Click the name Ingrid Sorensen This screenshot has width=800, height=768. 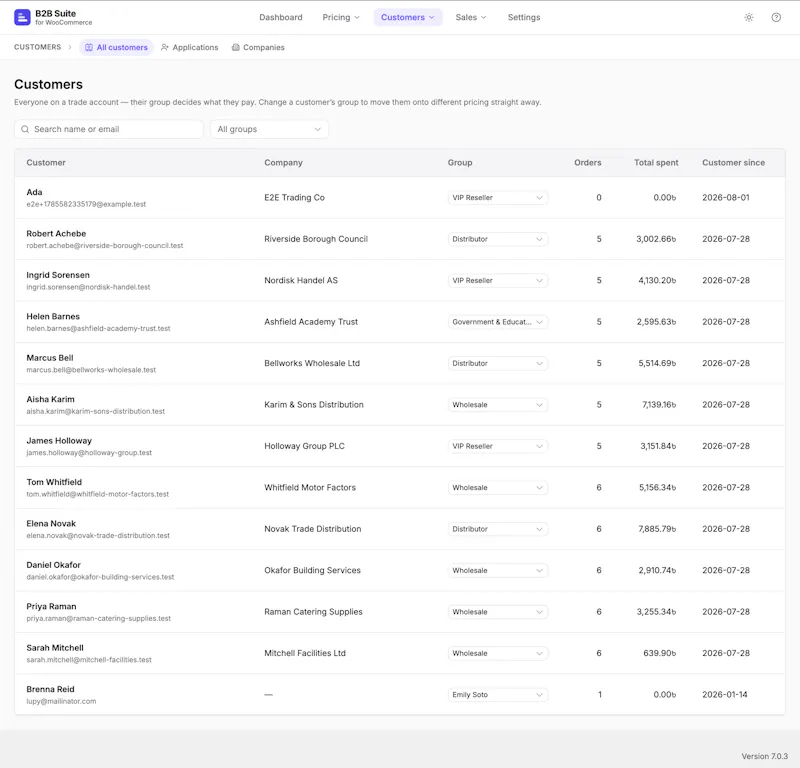58,275
